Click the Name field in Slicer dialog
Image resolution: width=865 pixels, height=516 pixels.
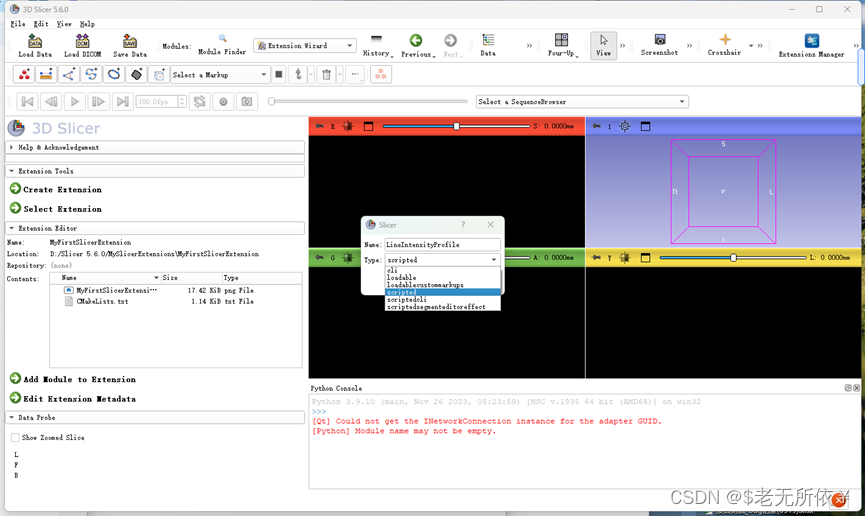coord(442,244)
